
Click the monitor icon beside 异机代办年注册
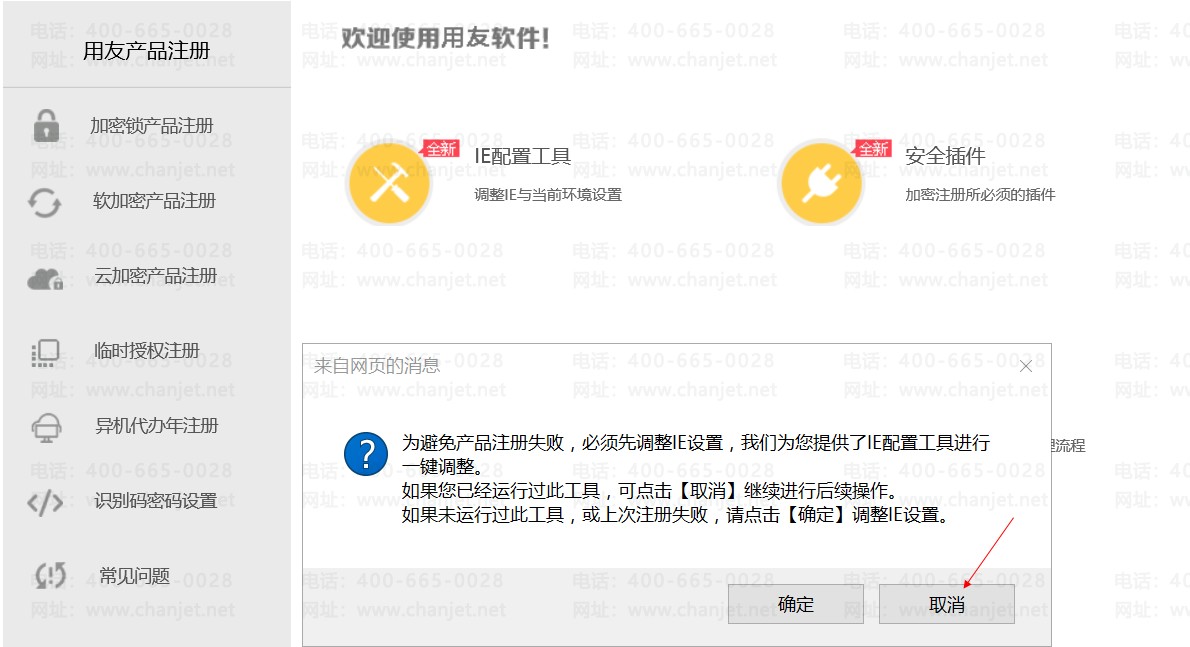[x=46, y=427]
